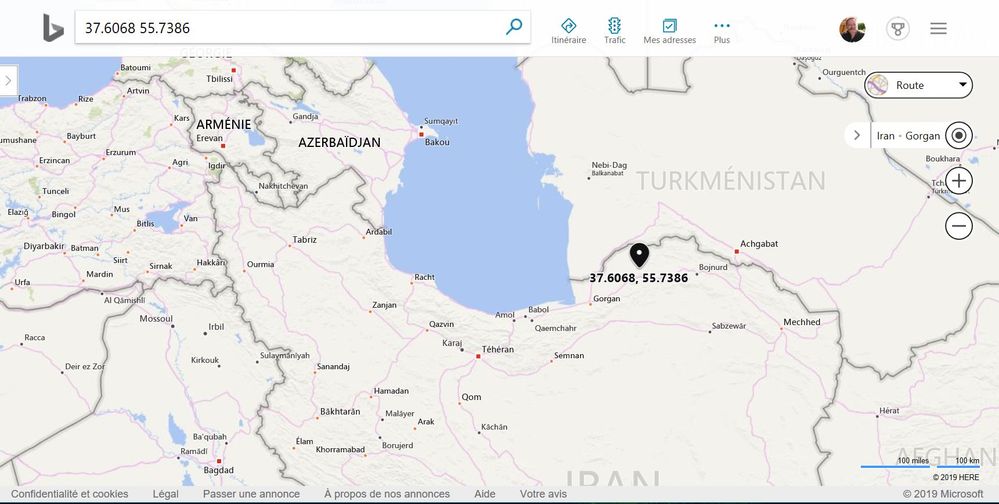Screen dimensions: 999x504
Task: Click the black map pin marker
Action: tap(639, 255)
